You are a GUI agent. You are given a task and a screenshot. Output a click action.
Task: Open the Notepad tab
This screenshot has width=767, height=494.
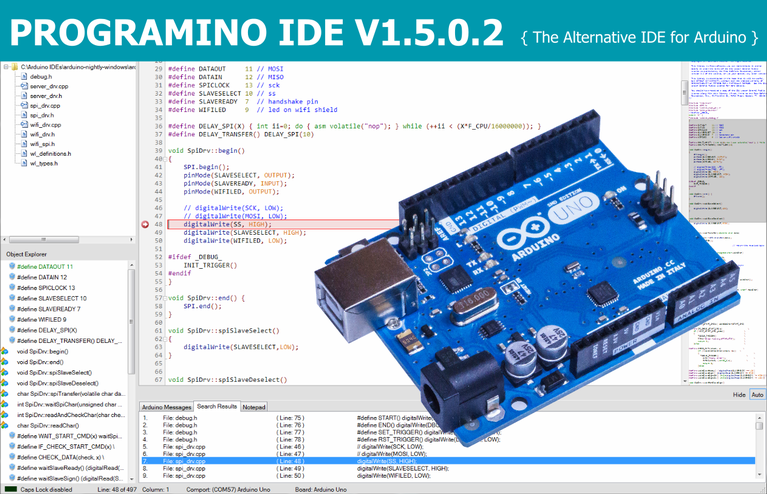(254, 407)
